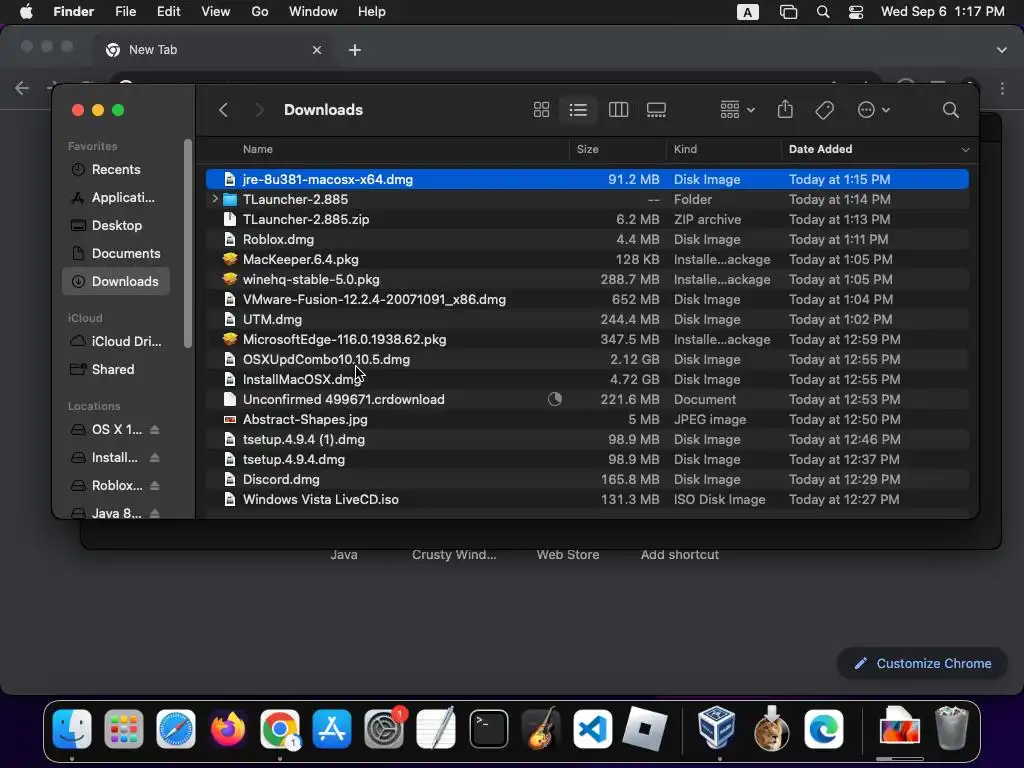Image resolution: width=1024 pixels, height=768 pixels.
Task: Eject the Install volume in sidebar
Action: tap(155, 458)
